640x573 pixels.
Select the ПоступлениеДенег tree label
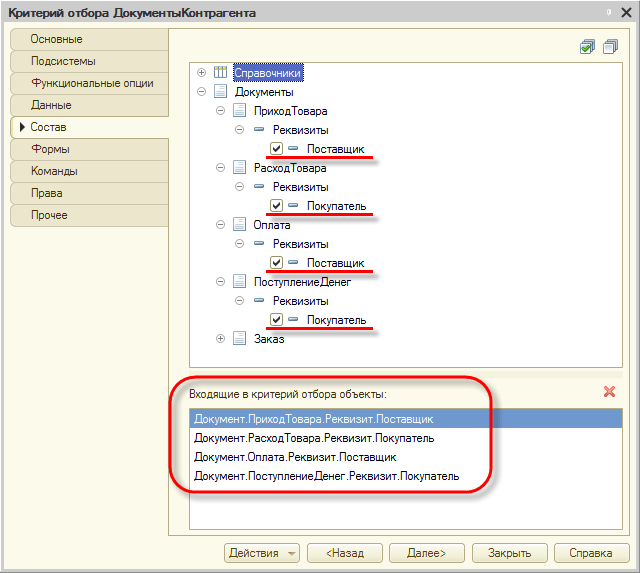[x=302, y=282]
